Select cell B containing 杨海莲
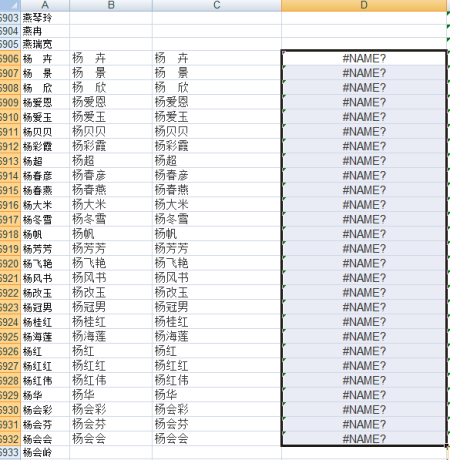This screenshot has width=450, height=460. [111, 336]
